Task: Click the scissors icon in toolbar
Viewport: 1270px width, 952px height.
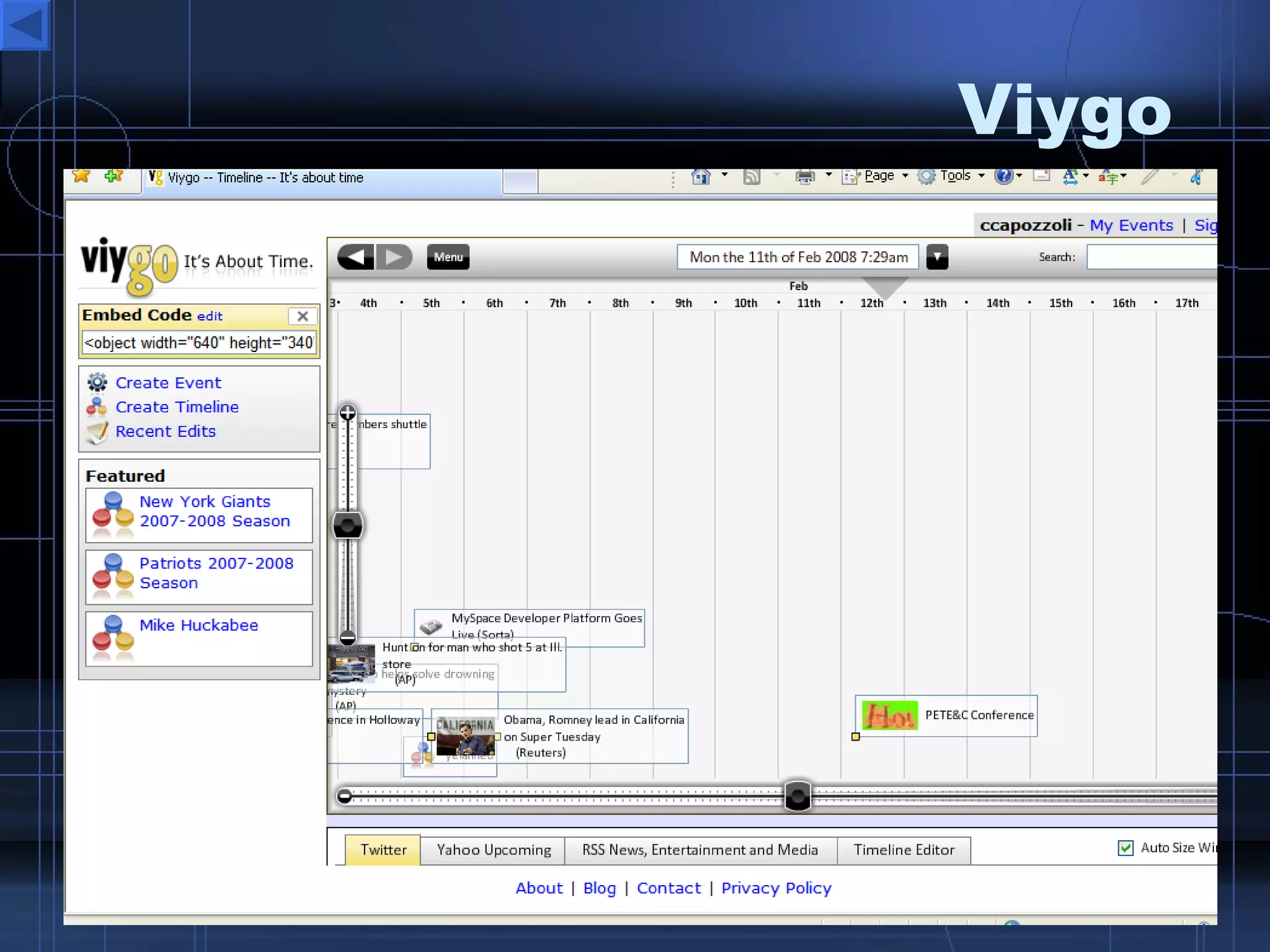Action: pyautogui.click(x=1197, y=177)
